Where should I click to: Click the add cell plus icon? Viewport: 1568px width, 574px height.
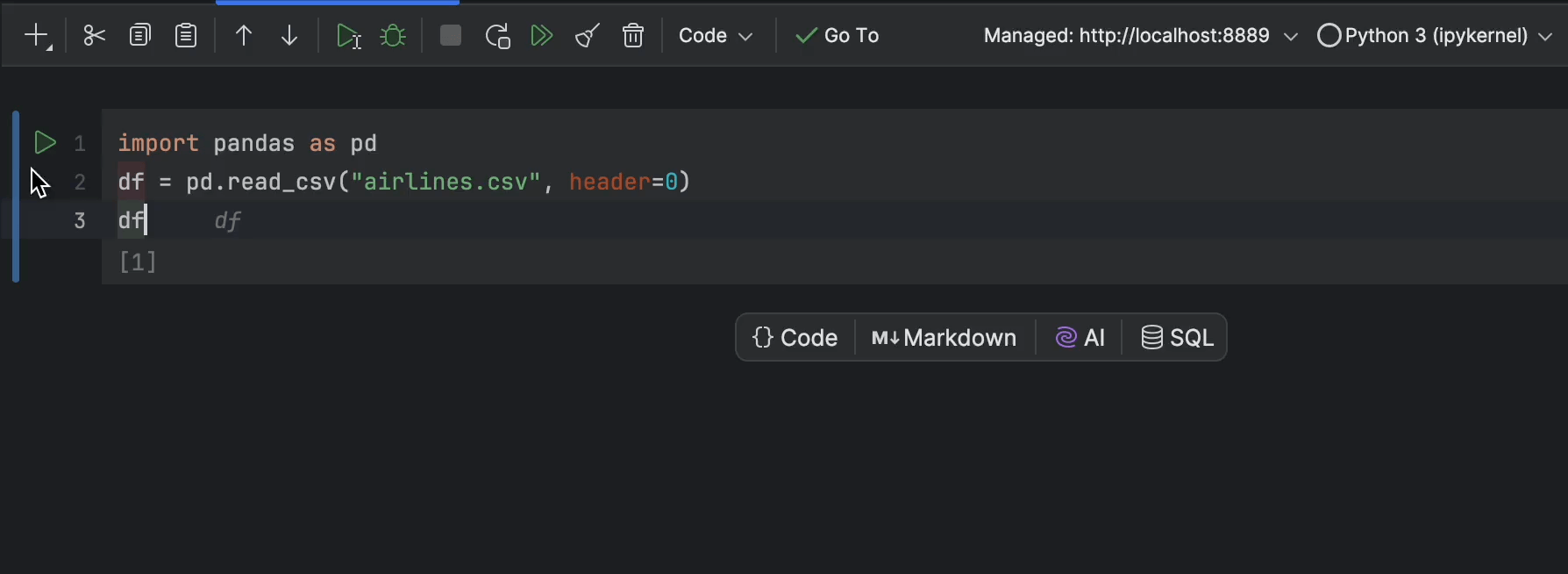click(37, 36)
